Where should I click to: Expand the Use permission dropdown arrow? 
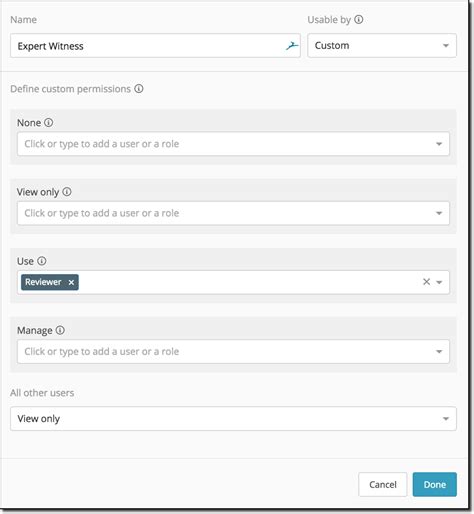[439, 282]
